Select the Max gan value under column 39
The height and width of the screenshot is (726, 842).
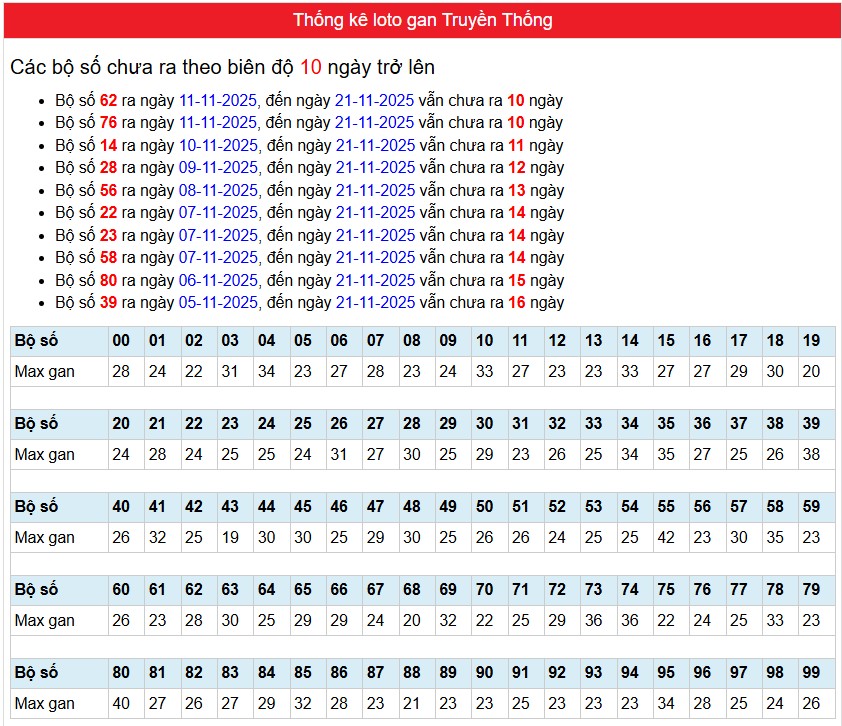[x=811, y=454]
